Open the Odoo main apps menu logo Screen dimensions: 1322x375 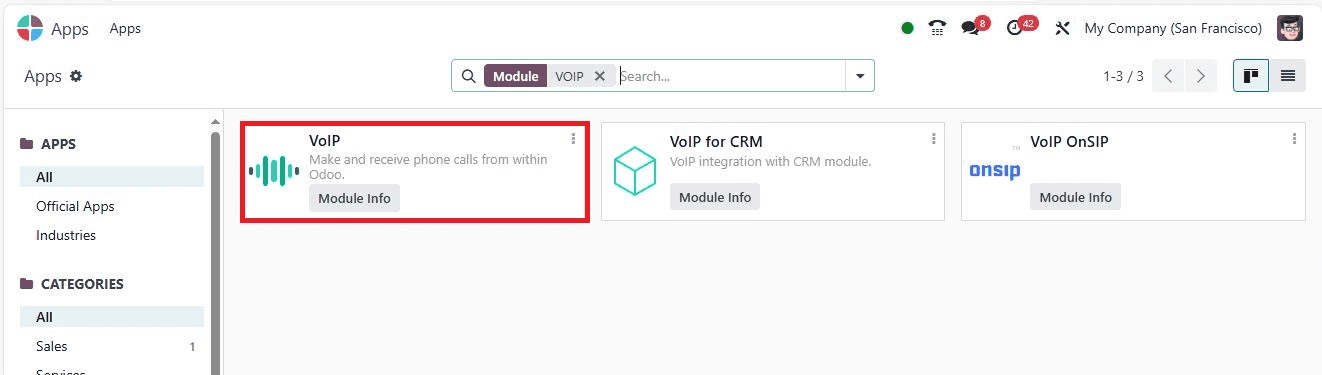[30, 28]
